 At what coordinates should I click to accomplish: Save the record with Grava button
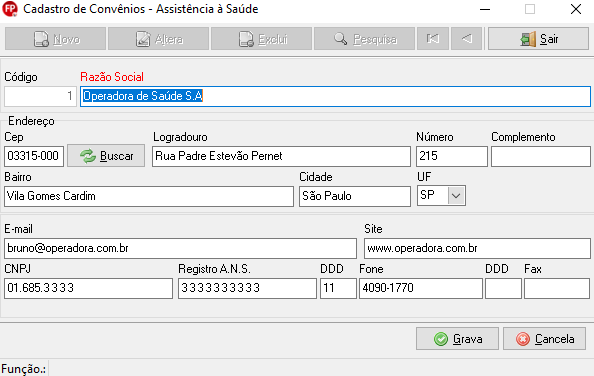457,339
